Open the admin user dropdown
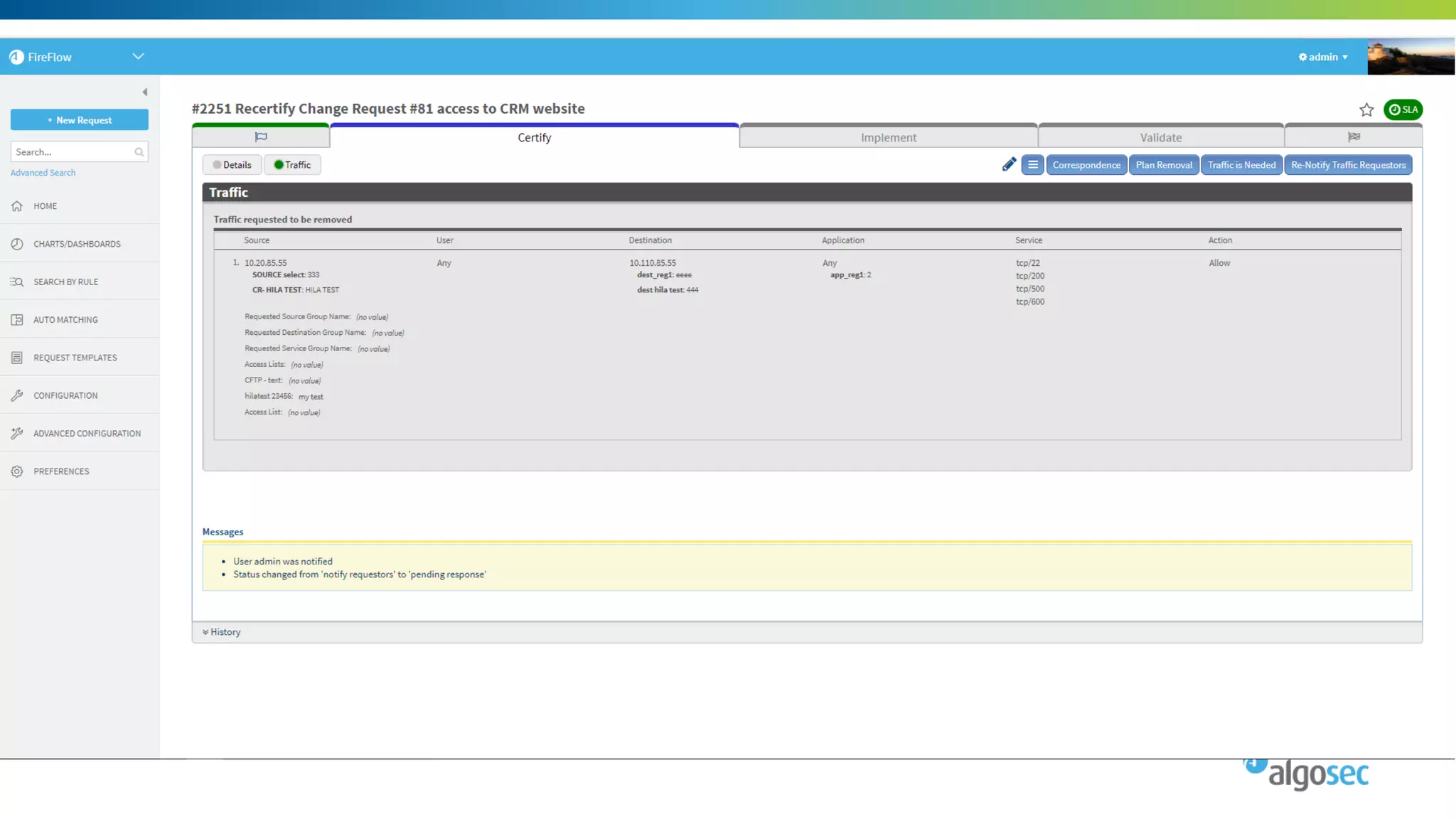The width and height of the screenshot is (1456, 819). click(x=1323, y=57)
